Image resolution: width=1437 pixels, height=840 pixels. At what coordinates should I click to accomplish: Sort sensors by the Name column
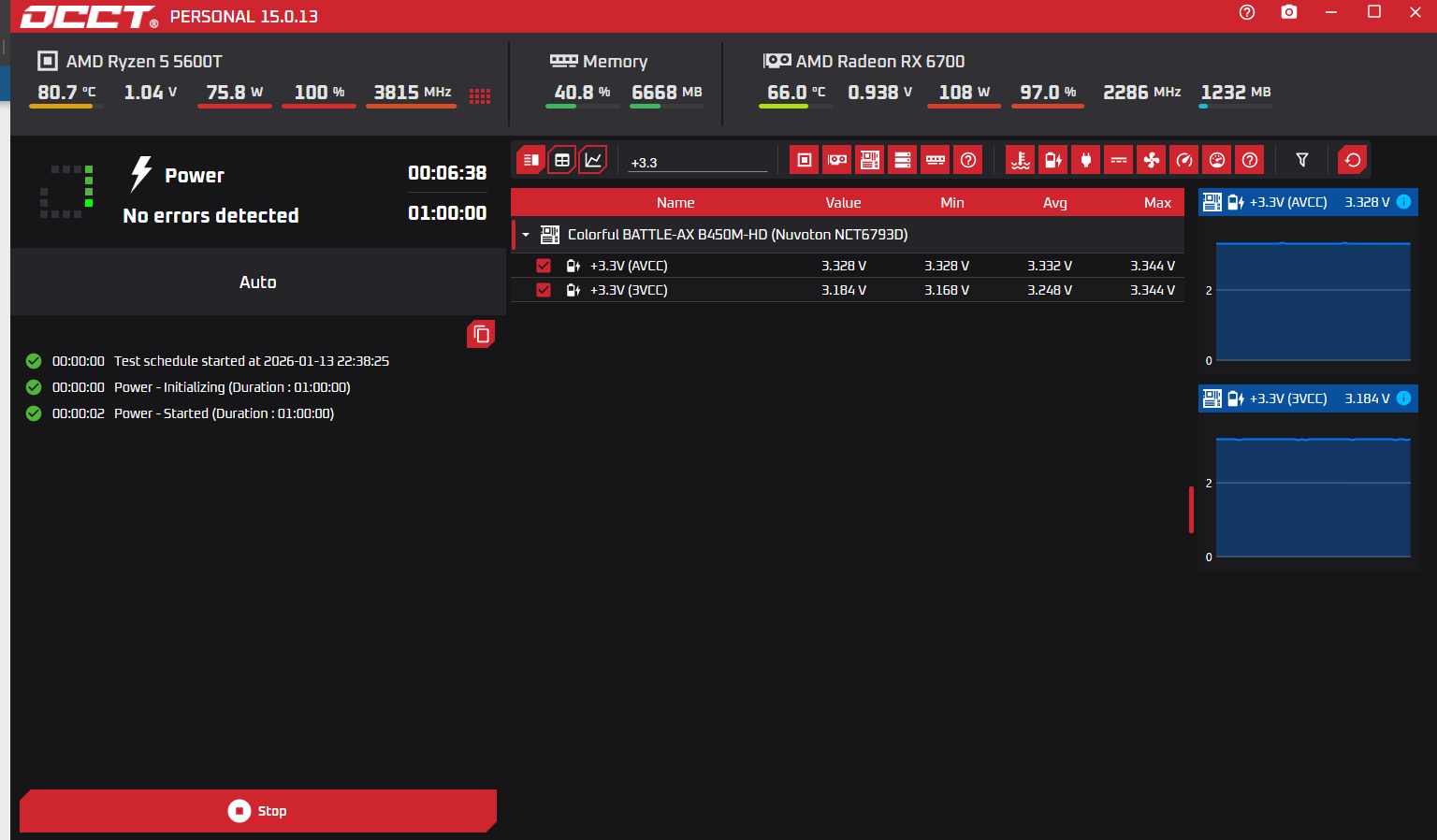coord(675,203)
